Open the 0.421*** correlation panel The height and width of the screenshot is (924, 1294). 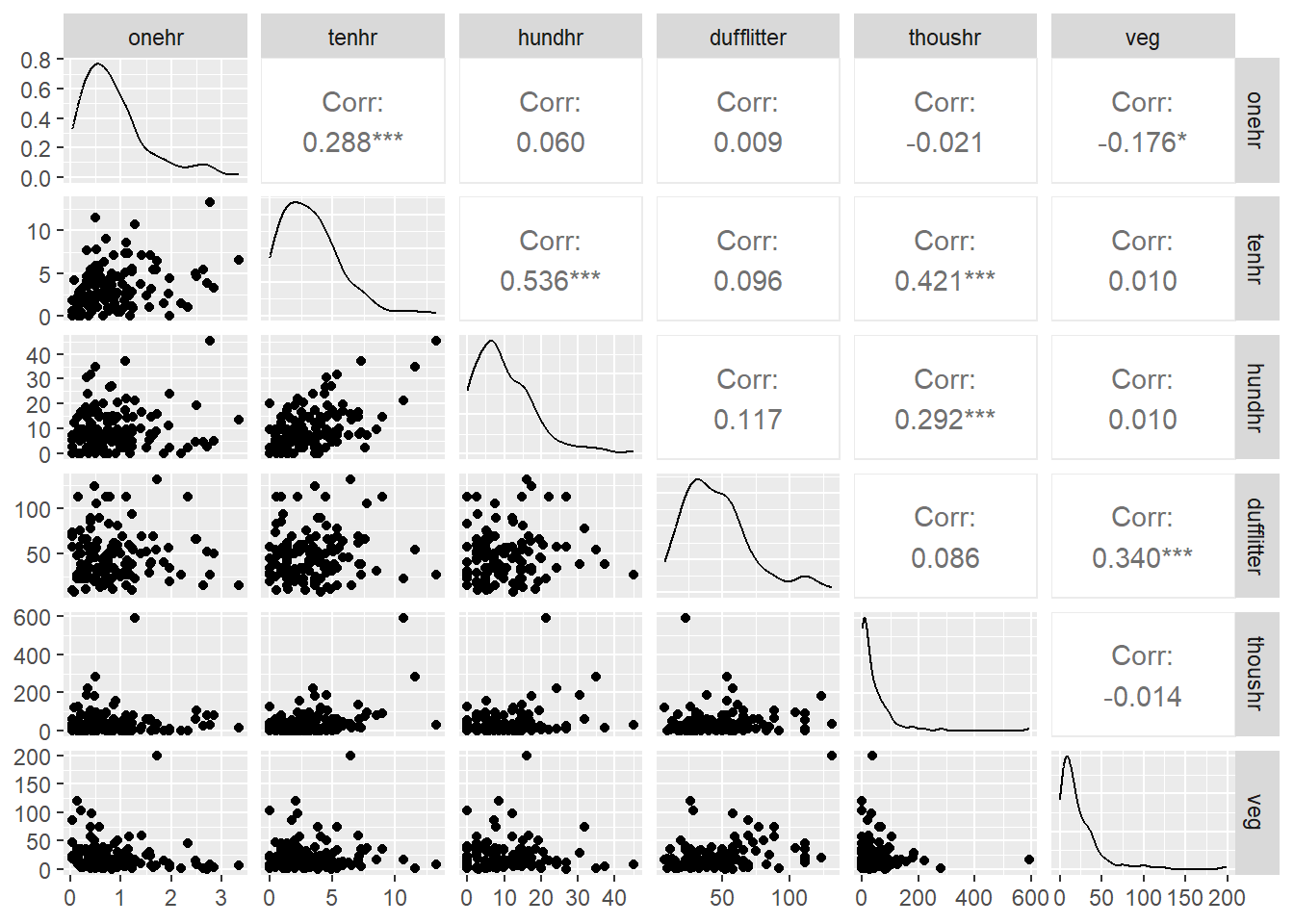945,260
